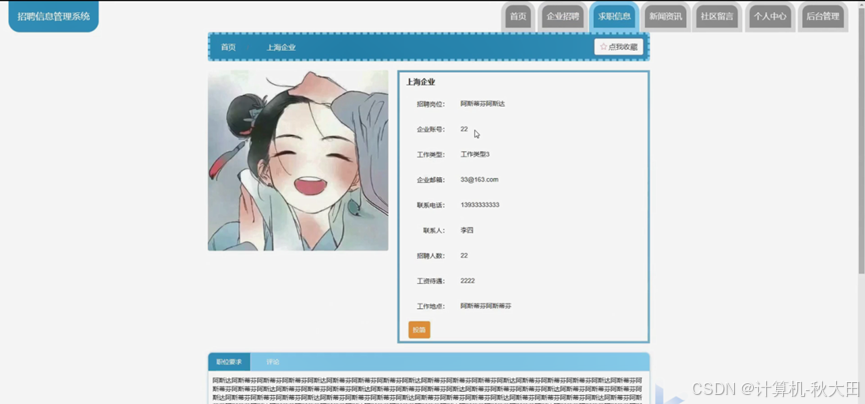The image size is (865, 404).
Task: Switch to the 评论 tab
Action: click(273, 362)
